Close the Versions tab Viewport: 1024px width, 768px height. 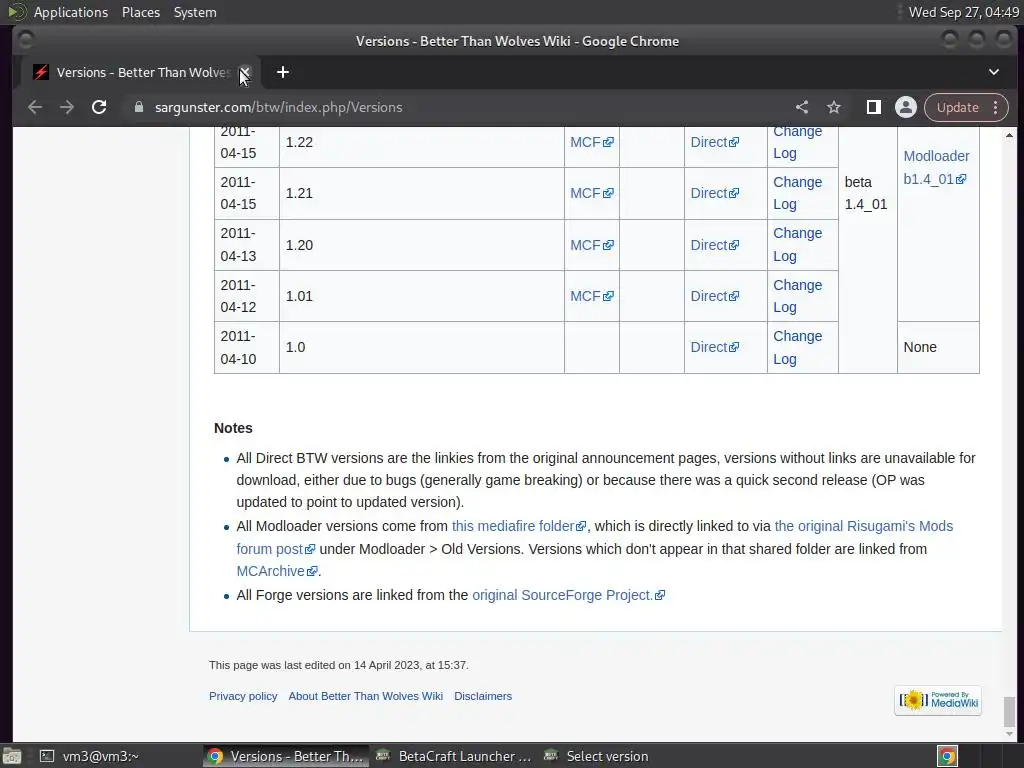point(245,72)
